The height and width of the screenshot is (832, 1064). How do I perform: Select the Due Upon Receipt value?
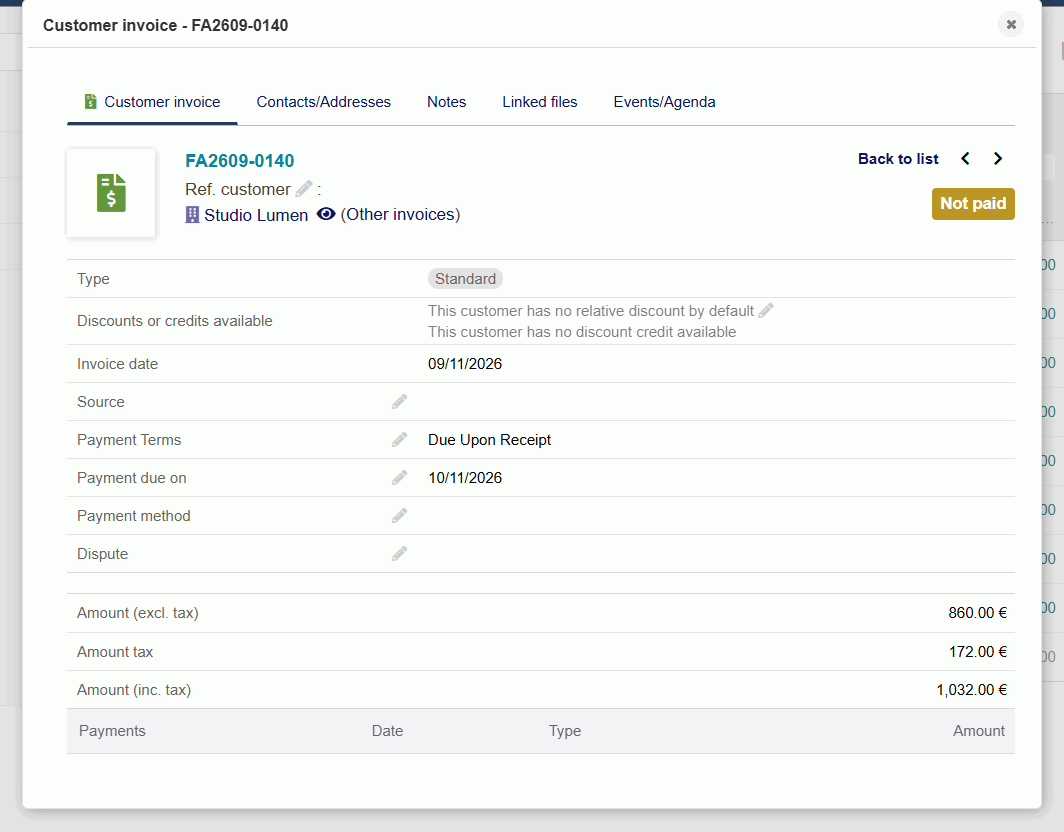point(489,440)
